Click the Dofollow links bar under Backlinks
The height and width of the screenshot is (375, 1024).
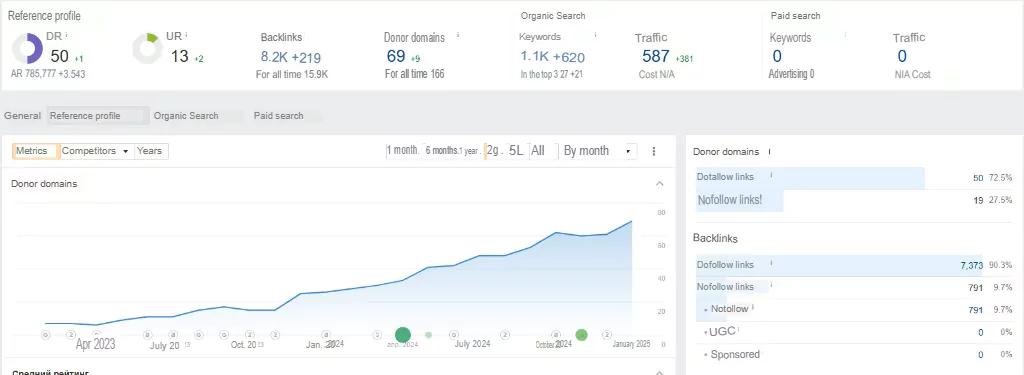pyautogui.click(x=839, y=265)
